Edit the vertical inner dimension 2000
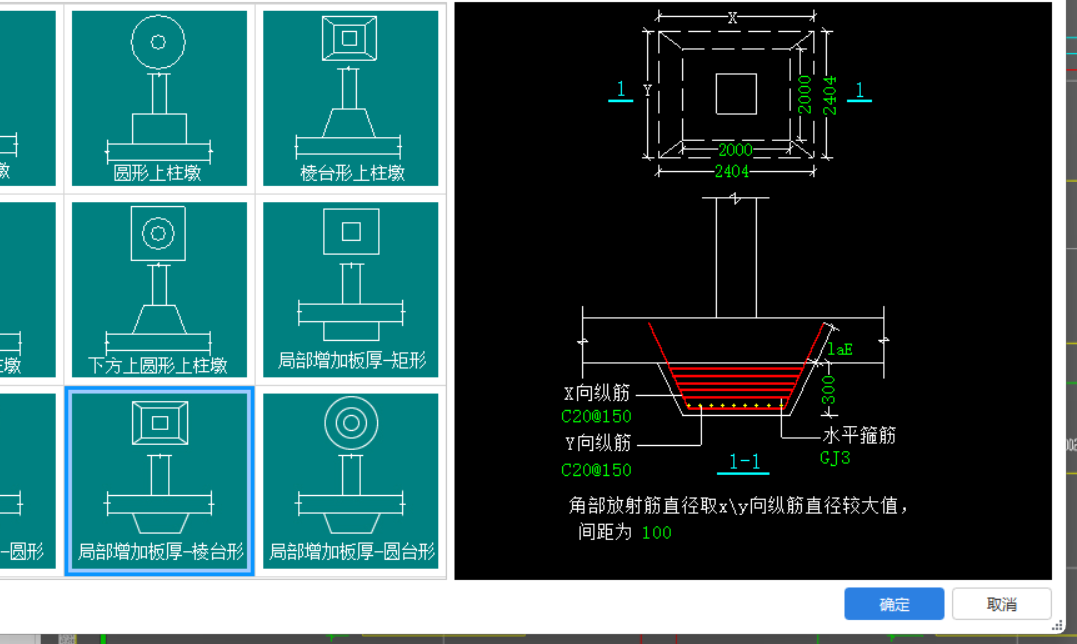 point(804,94)
